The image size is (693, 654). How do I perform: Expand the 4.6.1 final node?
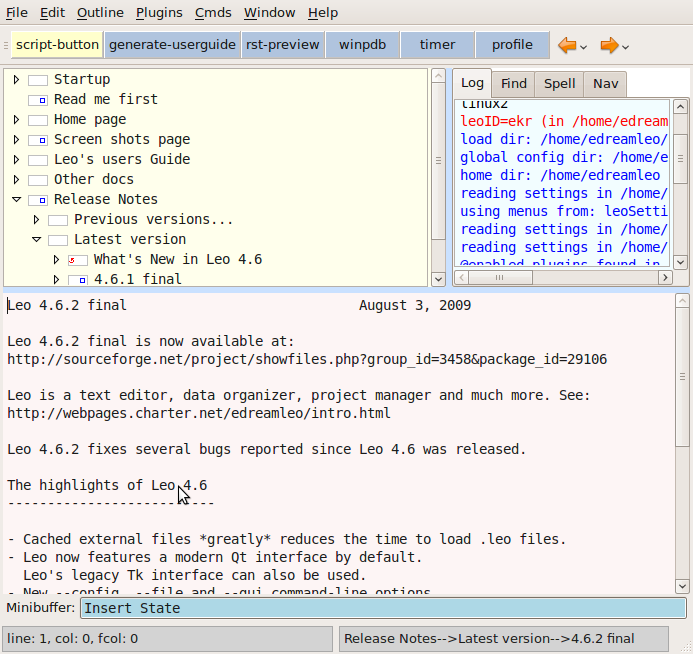pyautogui.click(x=57, y=279)
